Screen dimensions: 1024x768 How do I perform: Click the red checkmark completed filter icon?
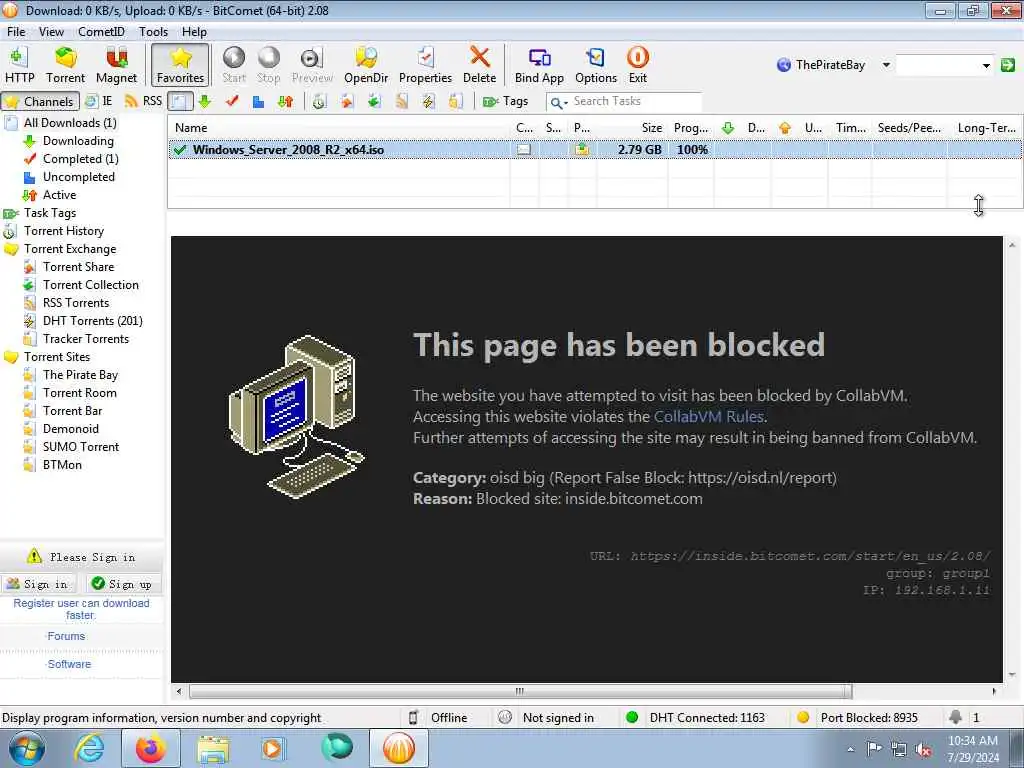(x=232, y=101)
